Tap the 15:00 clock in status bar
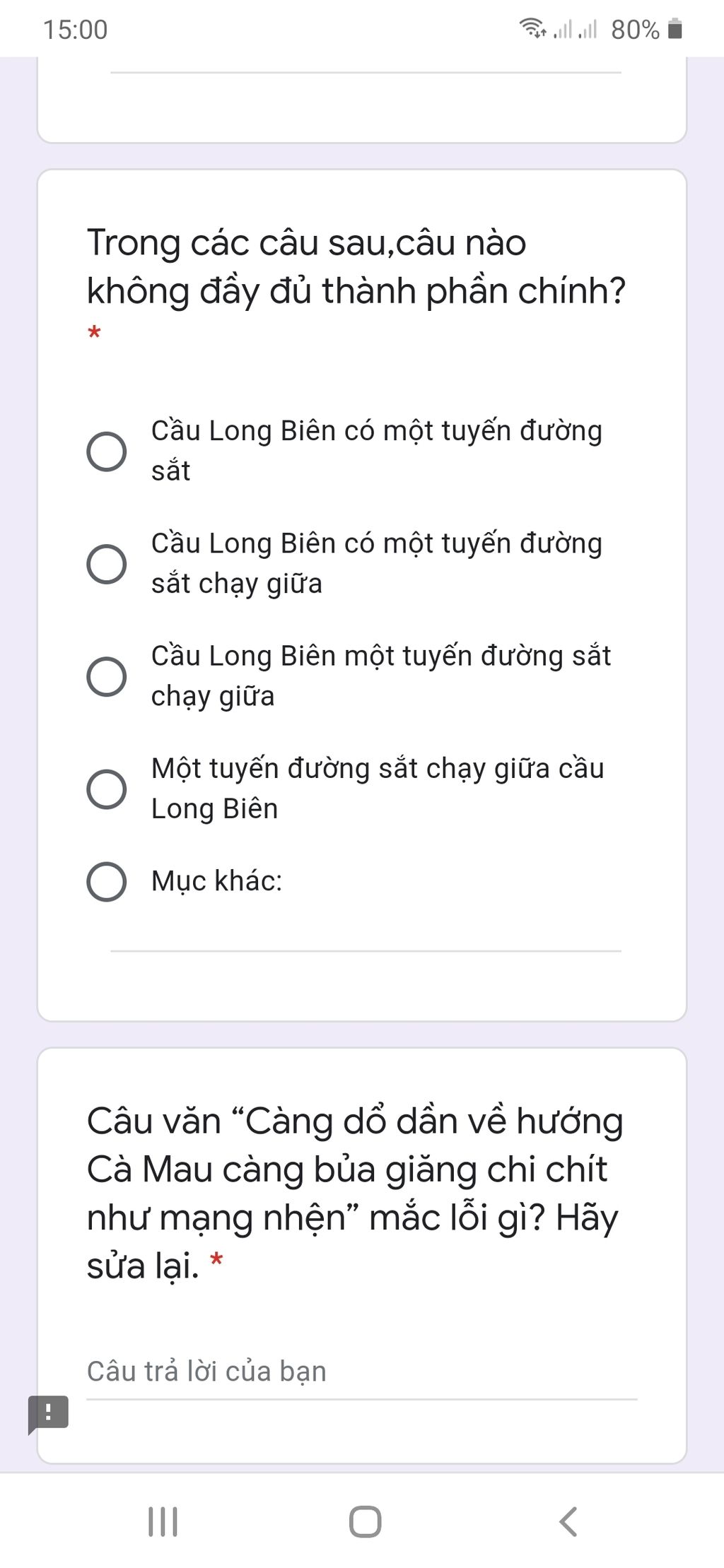This screenshot has width=724, height=1568. pyautogui.click(x=75, y=30)
